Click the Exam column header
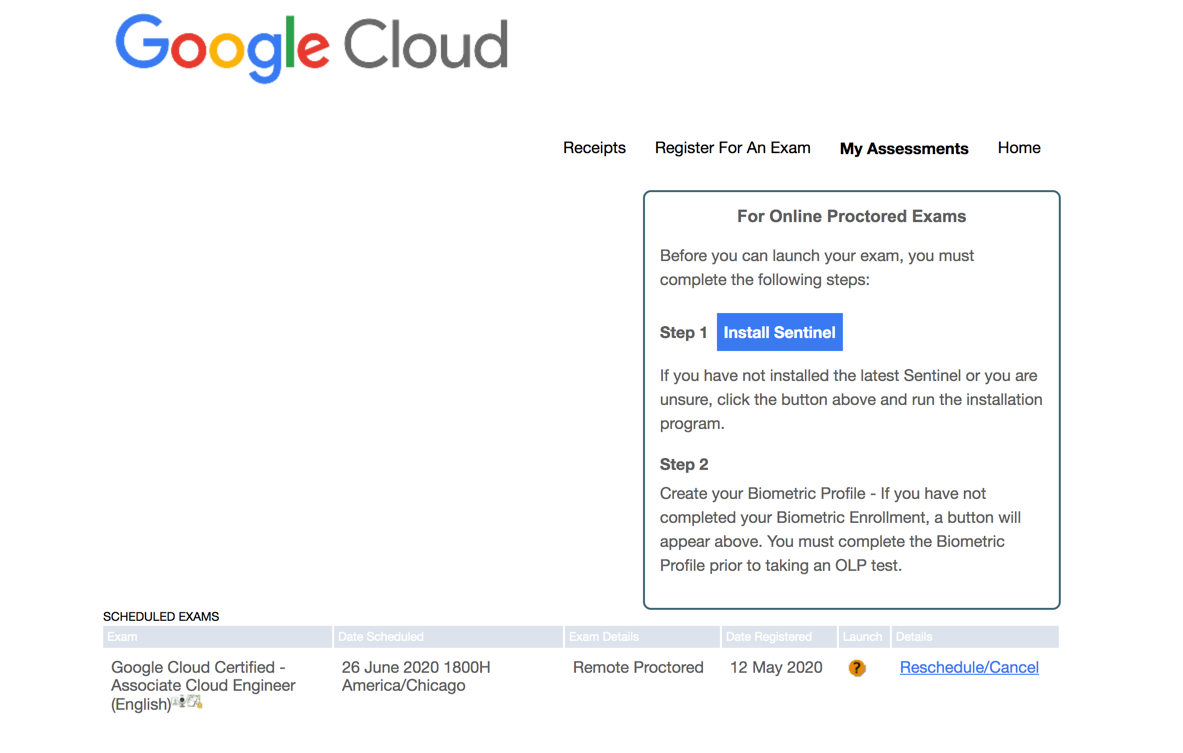Image resolution: width=1183 pixels, height=753 pixels. coord(217,637)
